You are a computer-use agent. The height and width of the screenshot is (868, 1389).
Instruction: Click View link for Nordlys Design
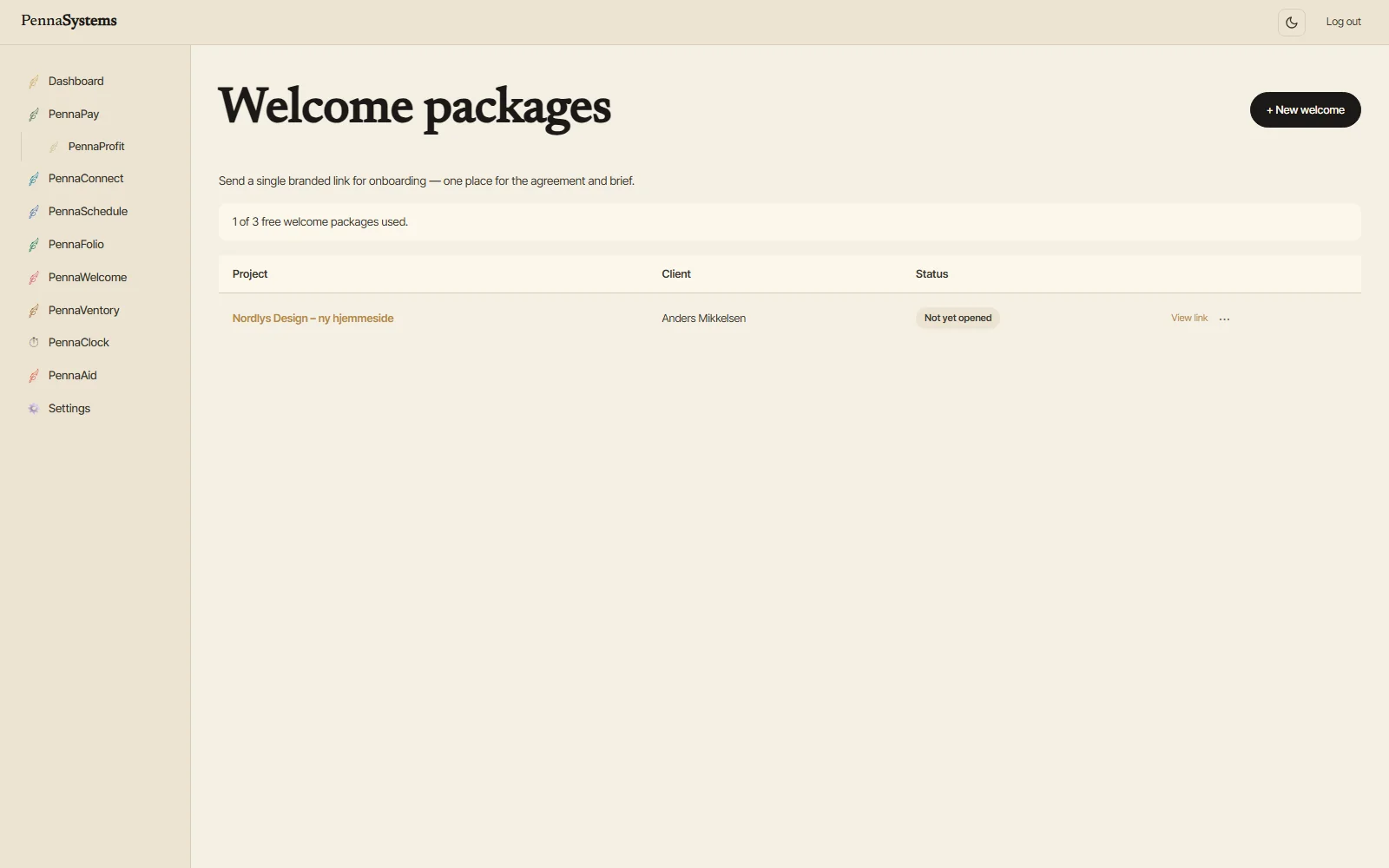(1188, 319)
